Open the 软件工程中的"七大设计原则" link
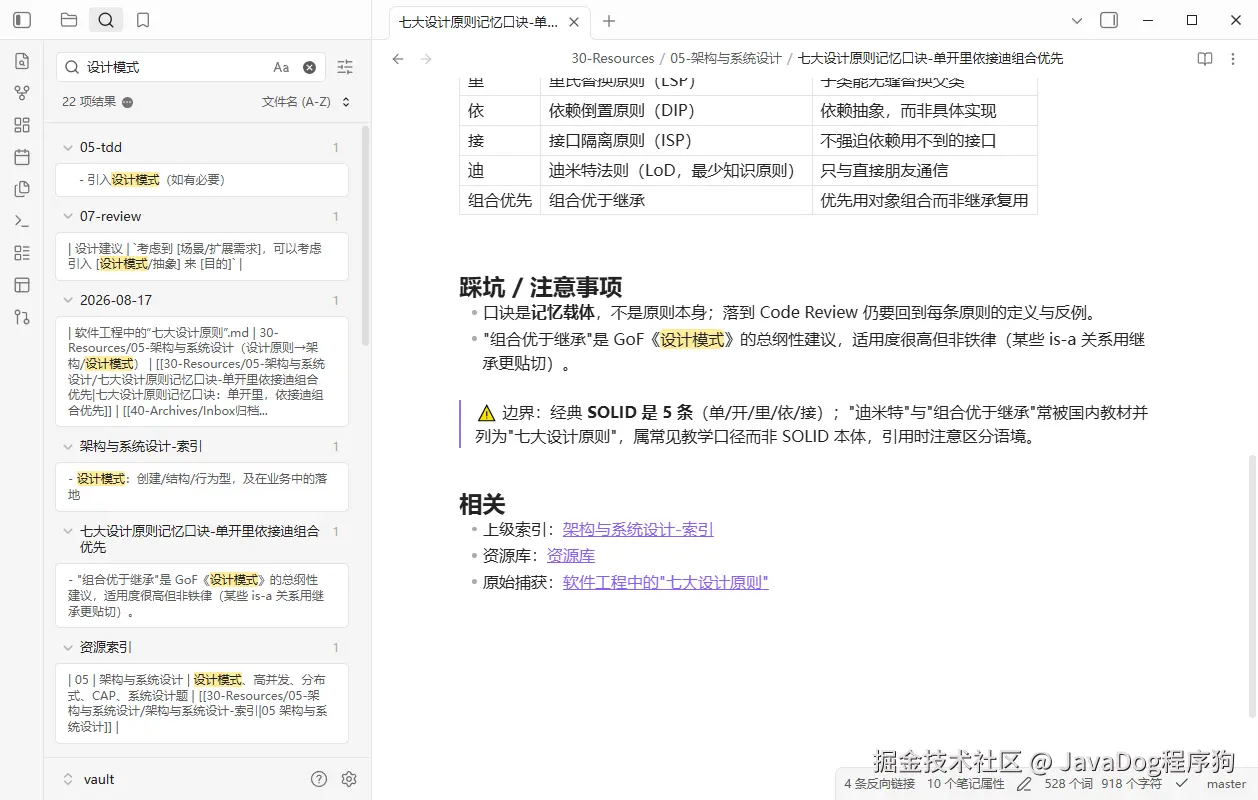 click(666, 582)
